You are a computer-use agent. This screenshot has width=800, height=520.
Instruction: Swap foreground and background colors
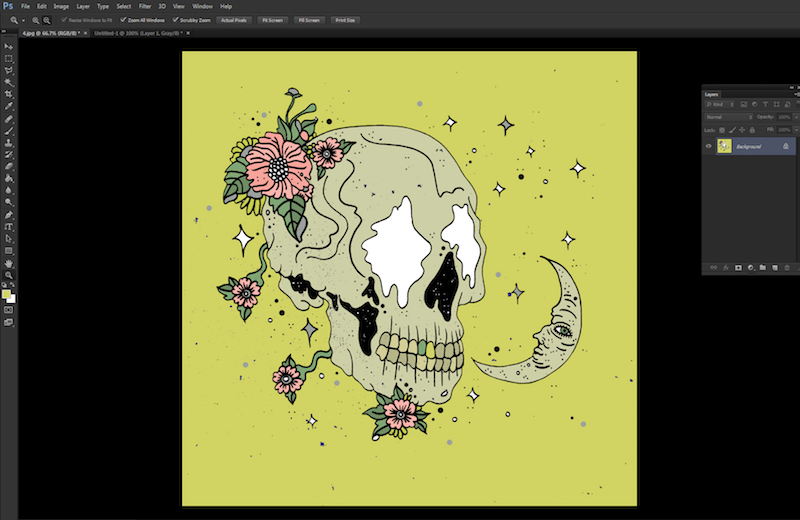pos(12,285)
